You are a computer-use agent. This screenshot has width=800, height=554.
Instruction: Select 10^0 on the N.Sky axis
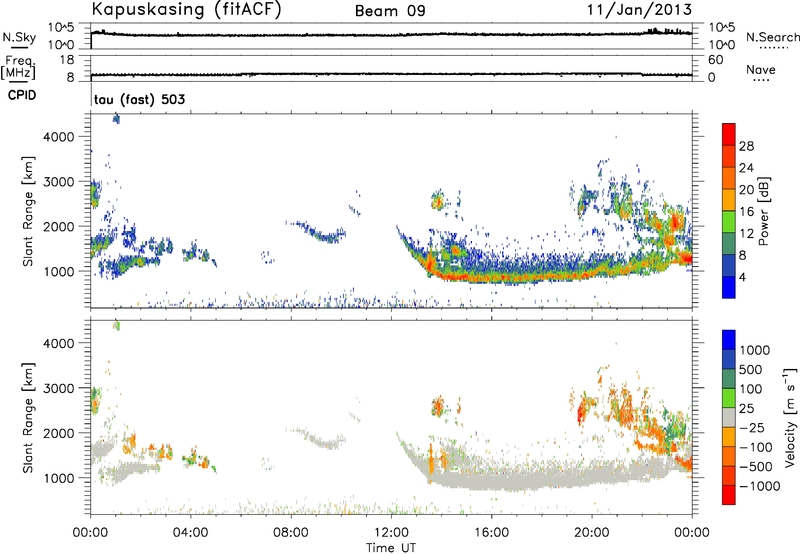(x=61, y=45)
